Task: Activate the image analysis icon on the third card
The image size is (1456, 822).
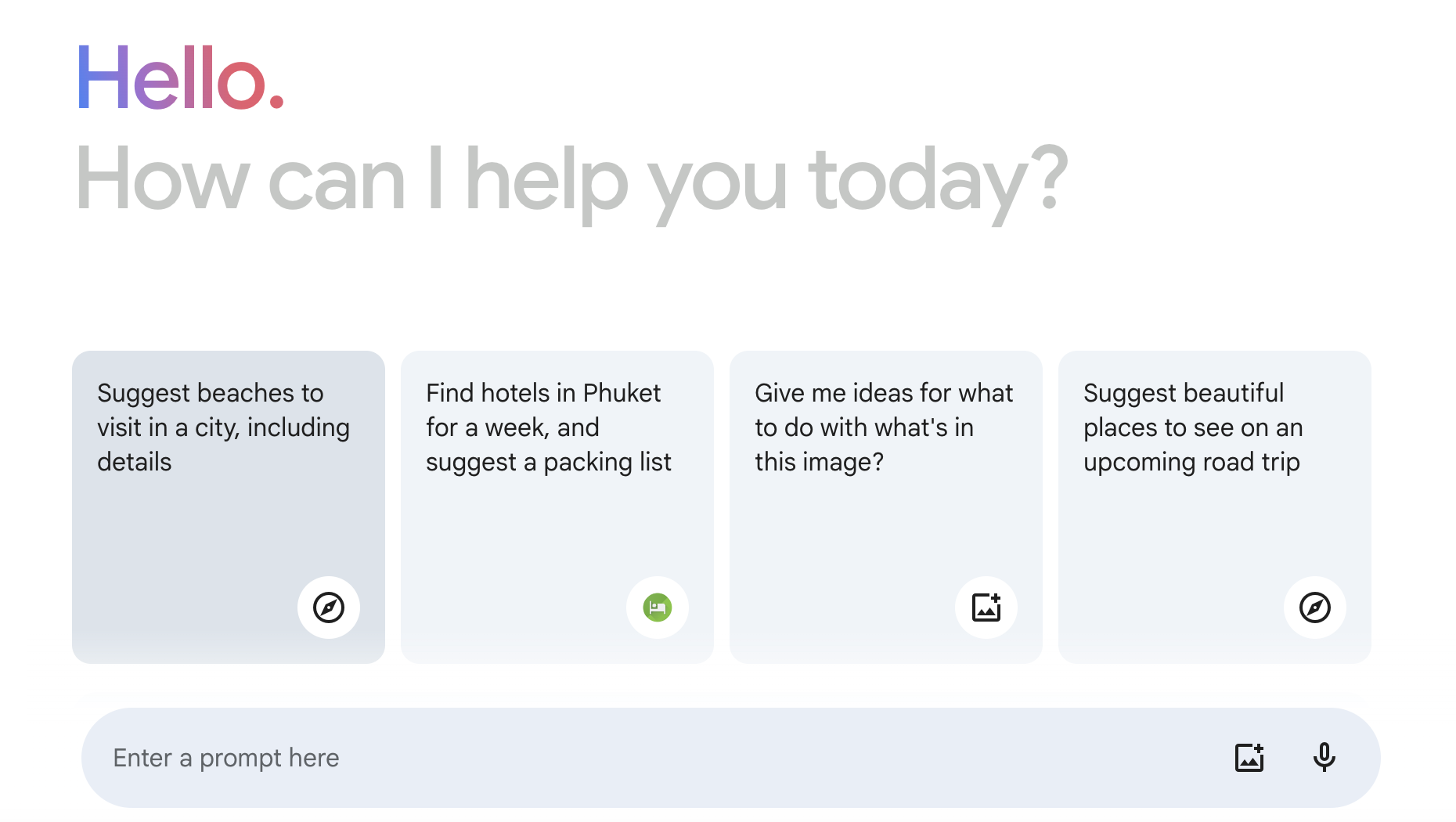Action: pos(986,607)
